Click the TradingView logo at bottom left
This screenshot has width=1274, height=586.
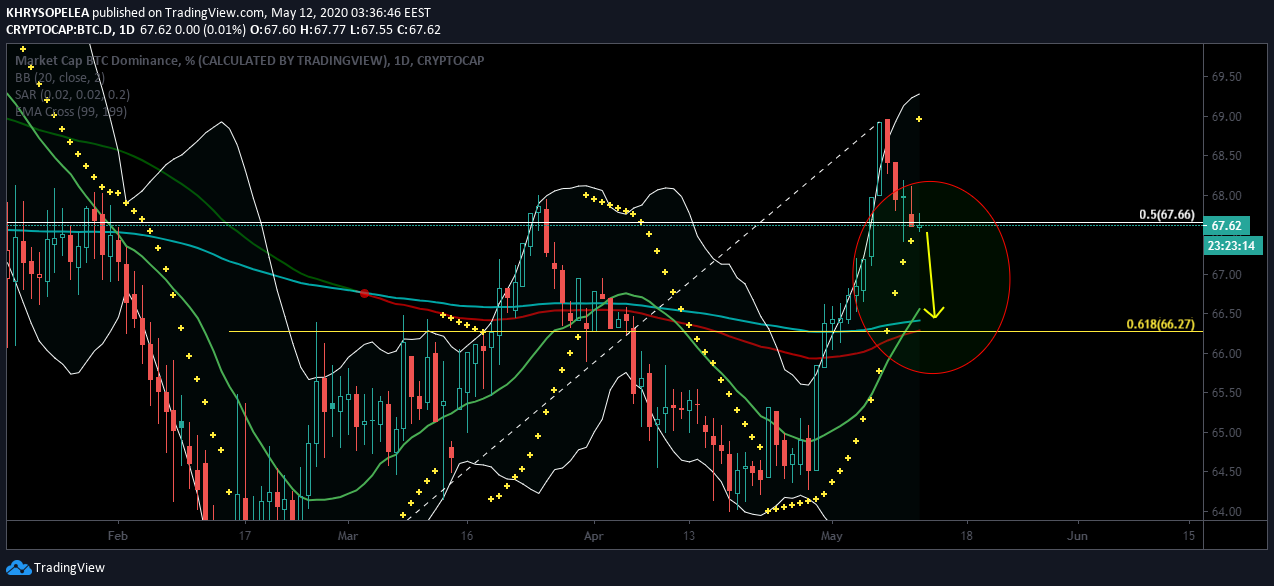click(55, 567)
